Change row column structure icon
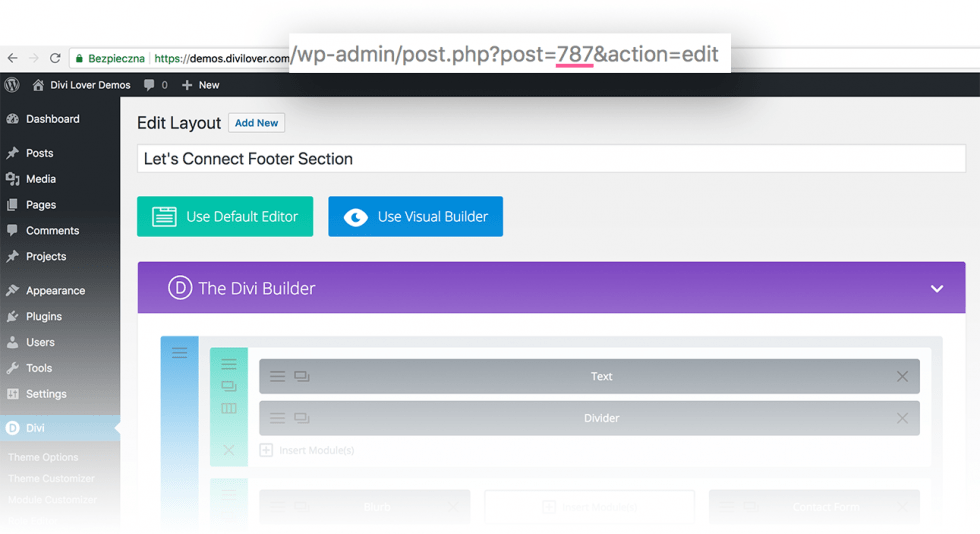Screen dimensions: 980x534 pyautogui.click(x=229, y=409)
